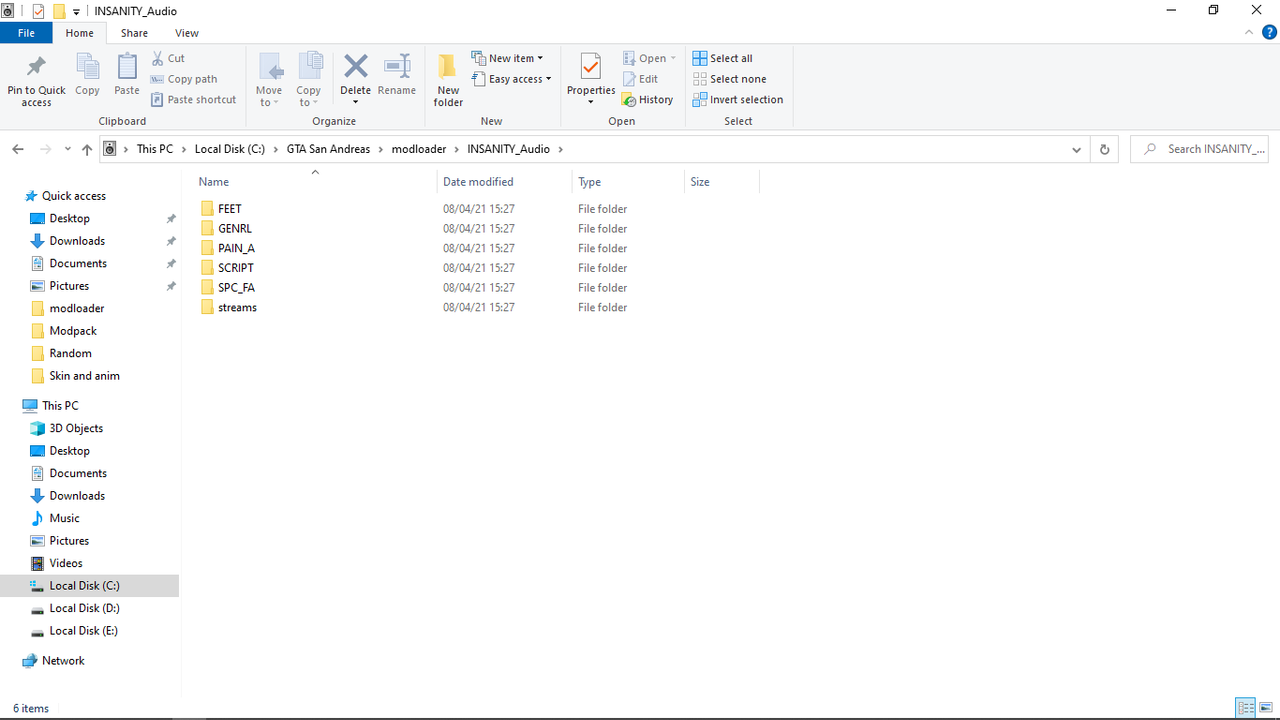This screenshot has width=1280, height=720.
Task: Create a New folder
Action: [448, 80]
